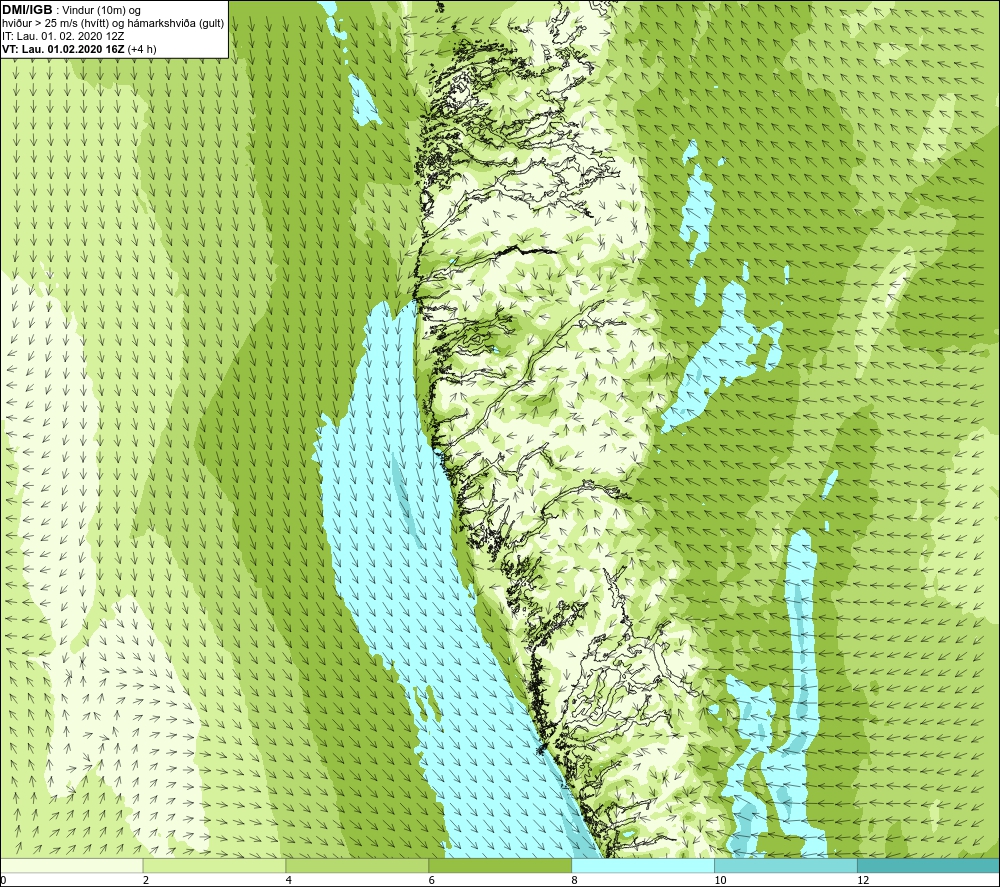Pick the 6–8 m/s darker green scale segment
Viewport: 1000px width, 887px height.
(x=500, y=866)
